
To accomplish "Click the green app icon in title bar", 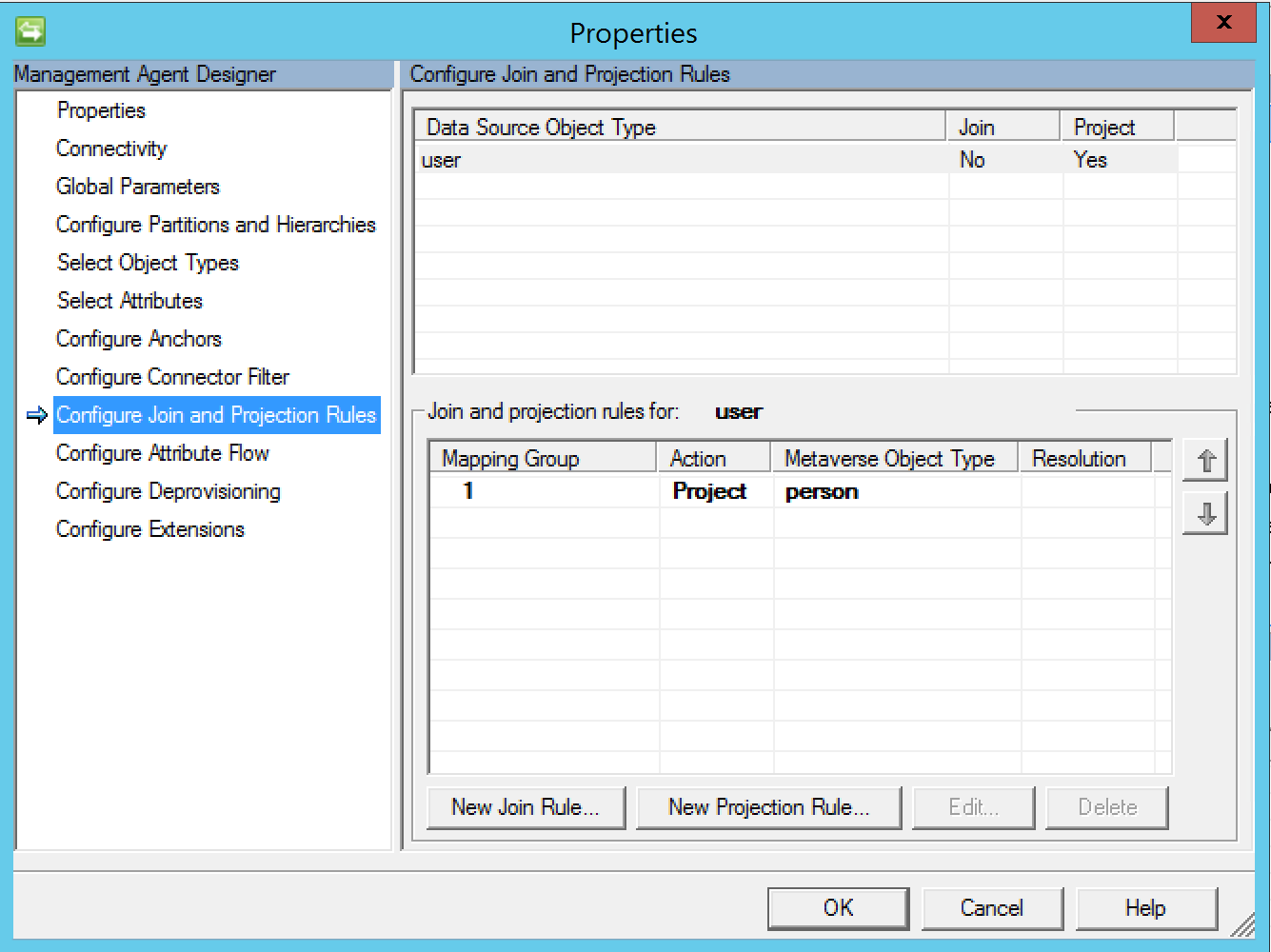I will pyautogui.click(x=30, y=31).
